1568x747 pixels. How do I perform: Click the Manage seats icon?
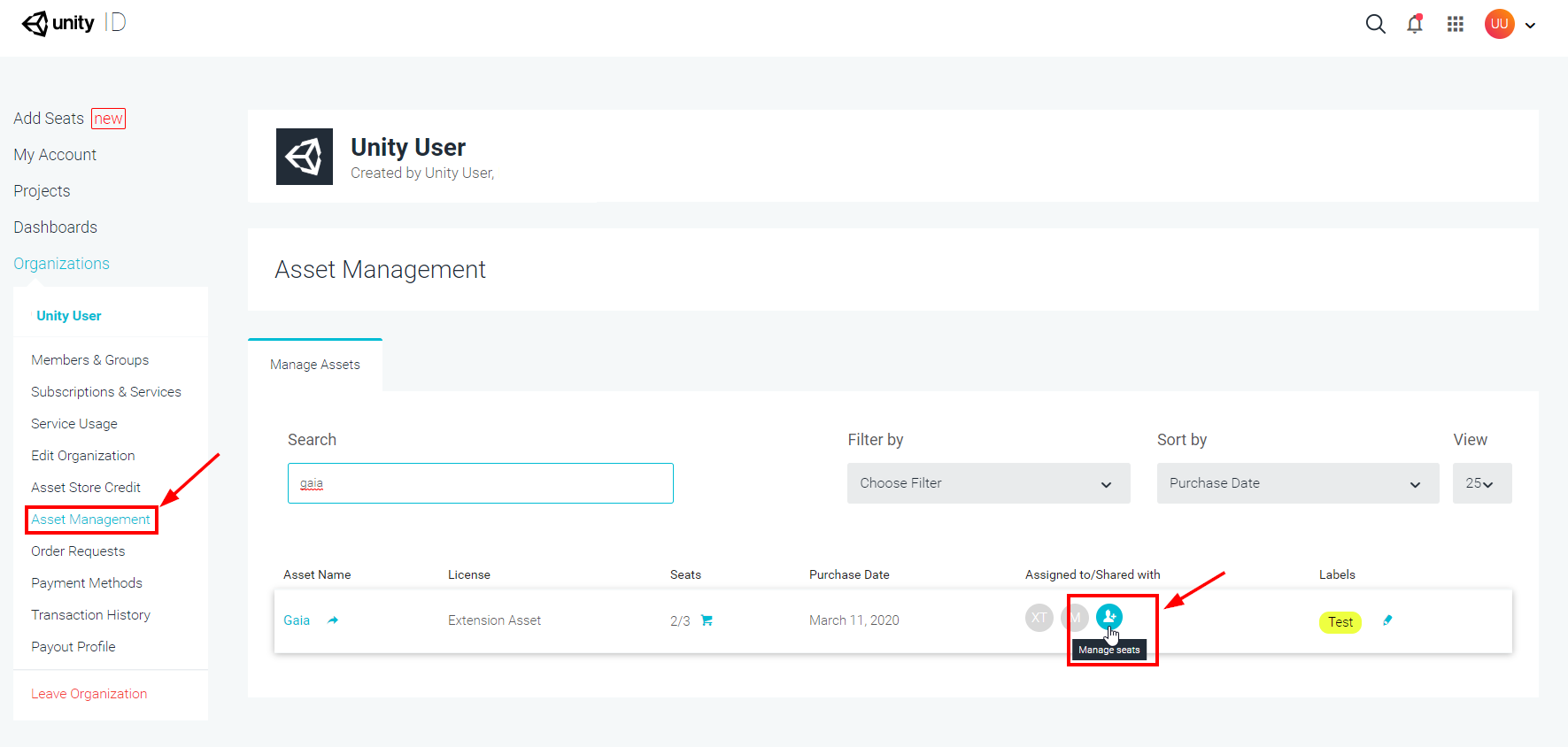1109,616
